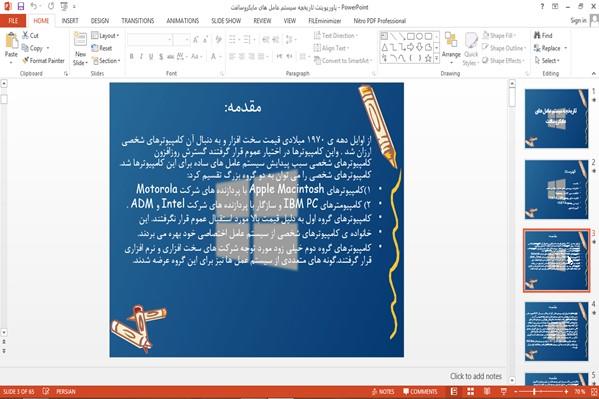Switch to the DESIGN ribbon tab

[100, 21]
